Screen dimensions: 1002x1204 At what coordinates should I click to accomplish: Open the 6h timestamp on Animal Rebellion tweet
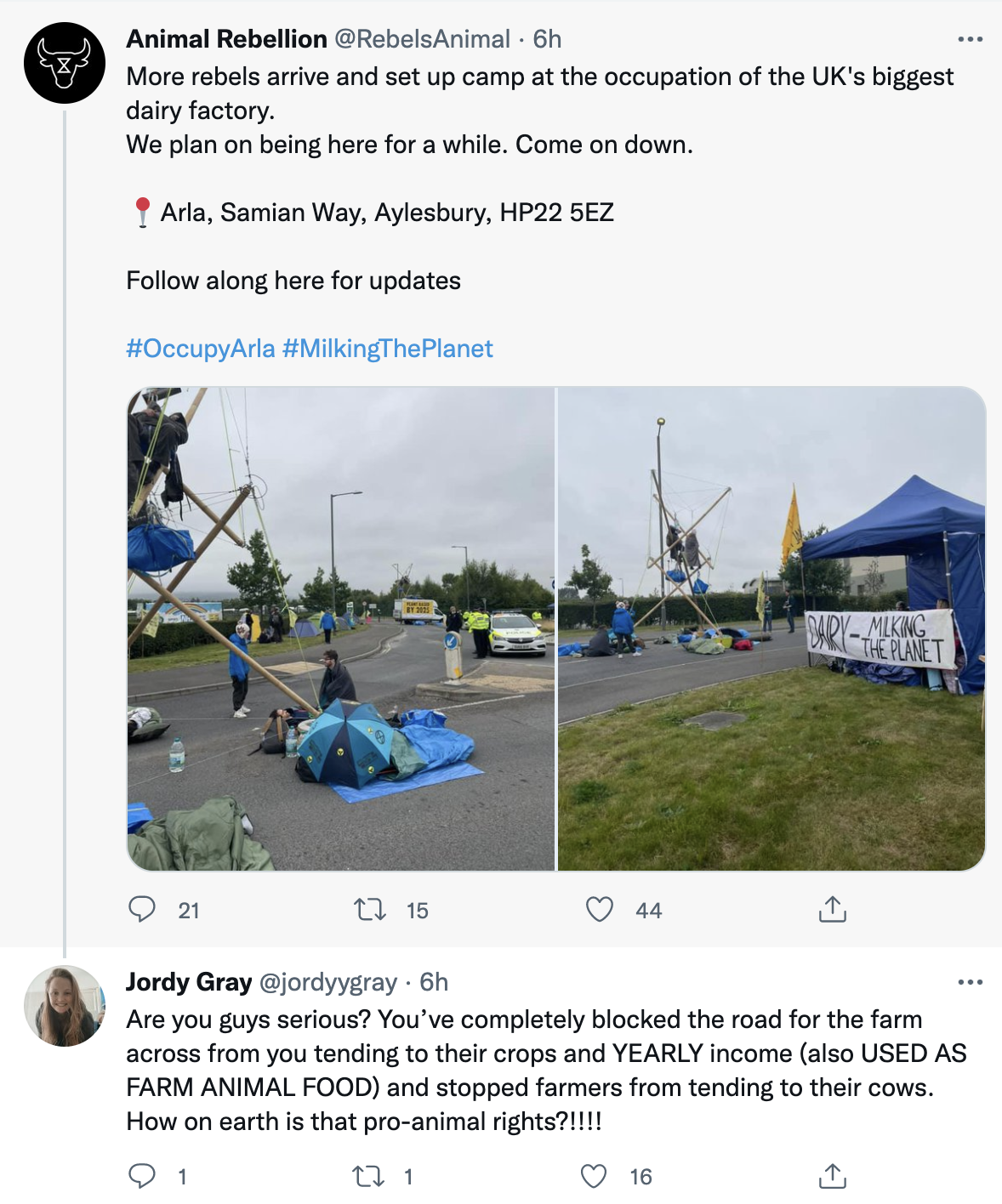point(547,39)
